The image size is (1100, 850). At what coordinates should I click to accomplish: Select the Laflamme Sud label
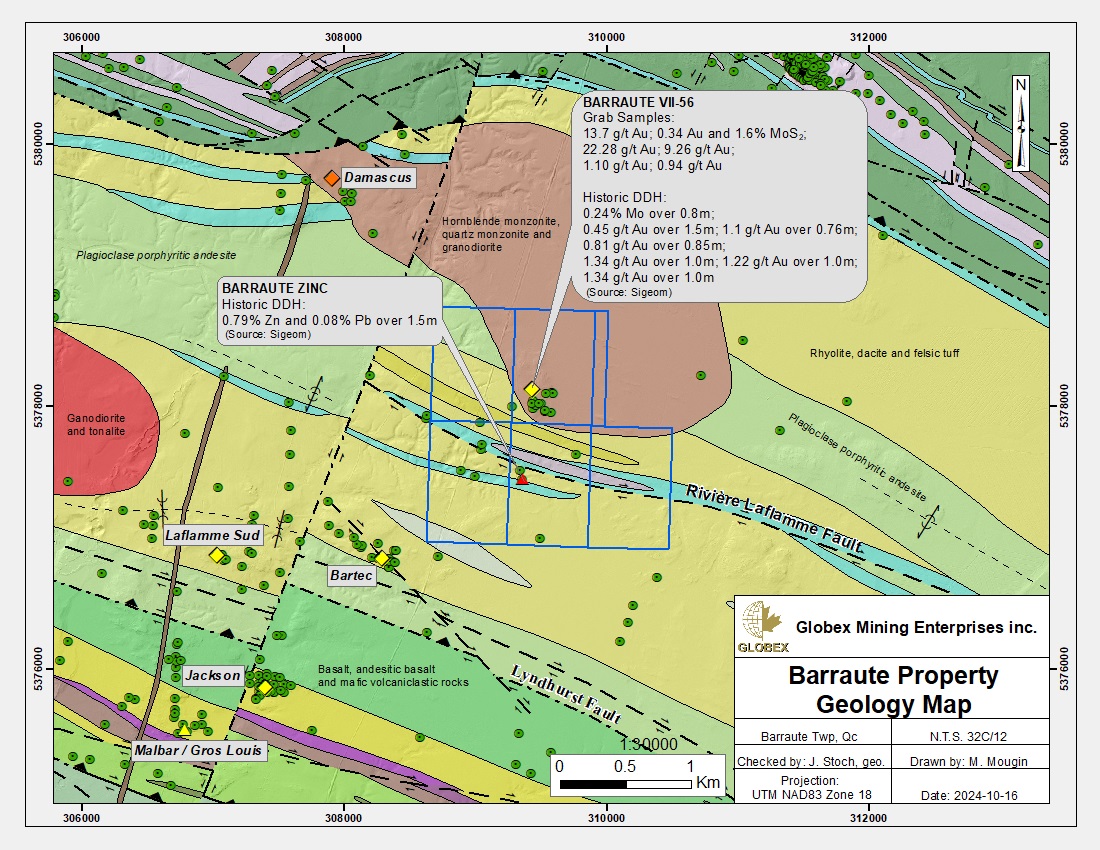(x=213, y=536)
